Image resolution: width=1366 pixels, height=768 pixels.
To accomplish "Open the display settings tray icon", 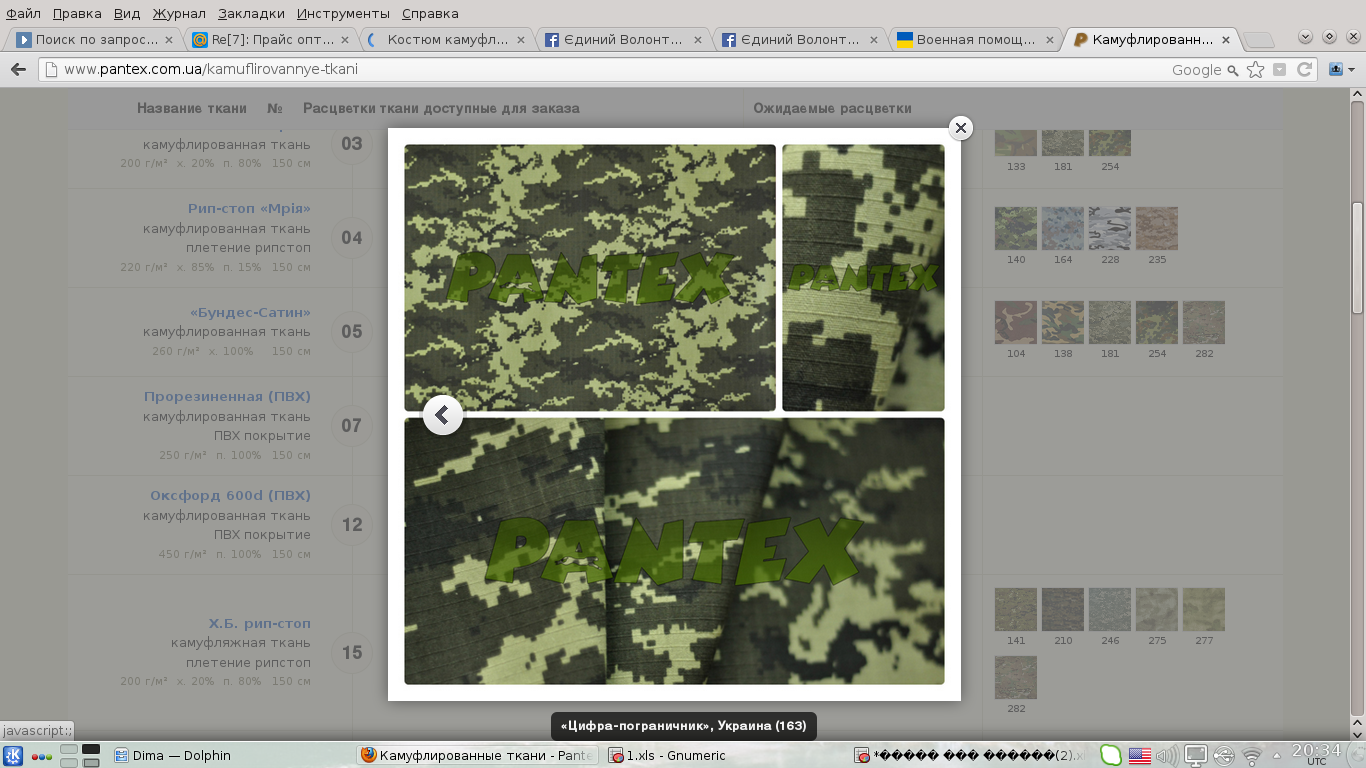I will pyautogui.click(x=1195, y=756).
